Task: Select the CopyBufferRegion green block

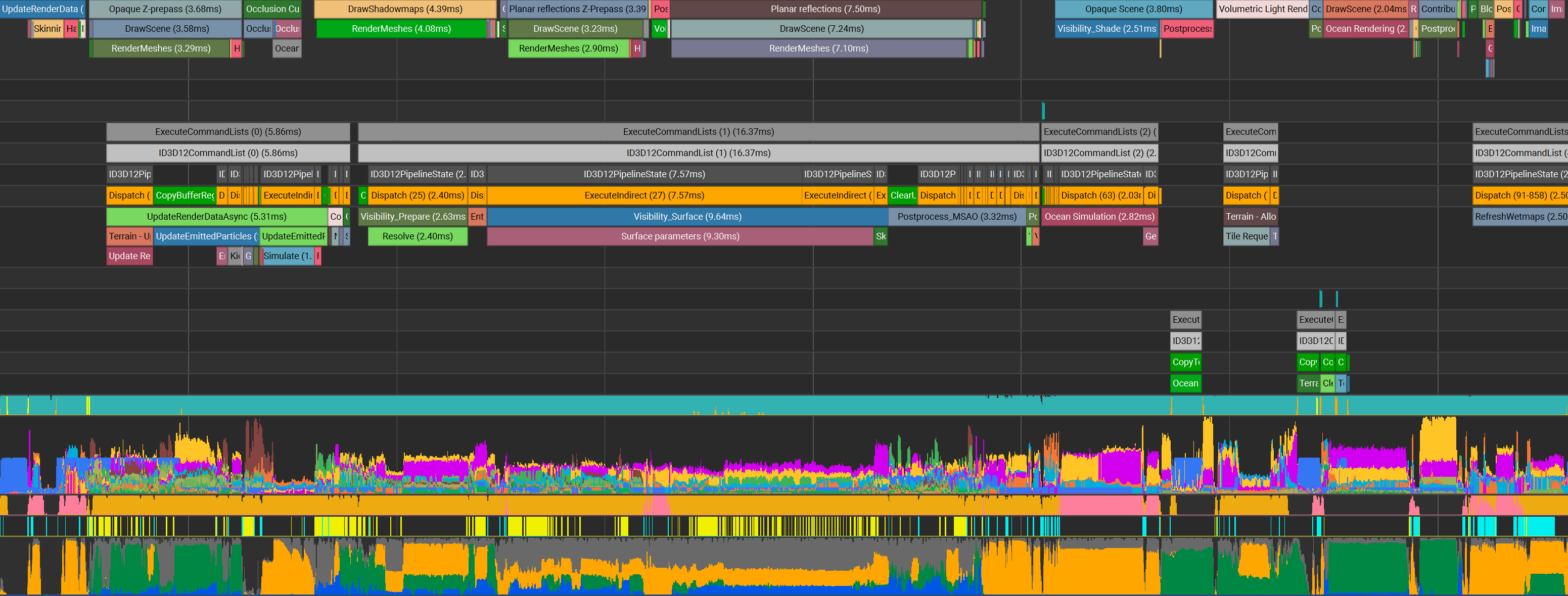Action: tap(185, 195)
